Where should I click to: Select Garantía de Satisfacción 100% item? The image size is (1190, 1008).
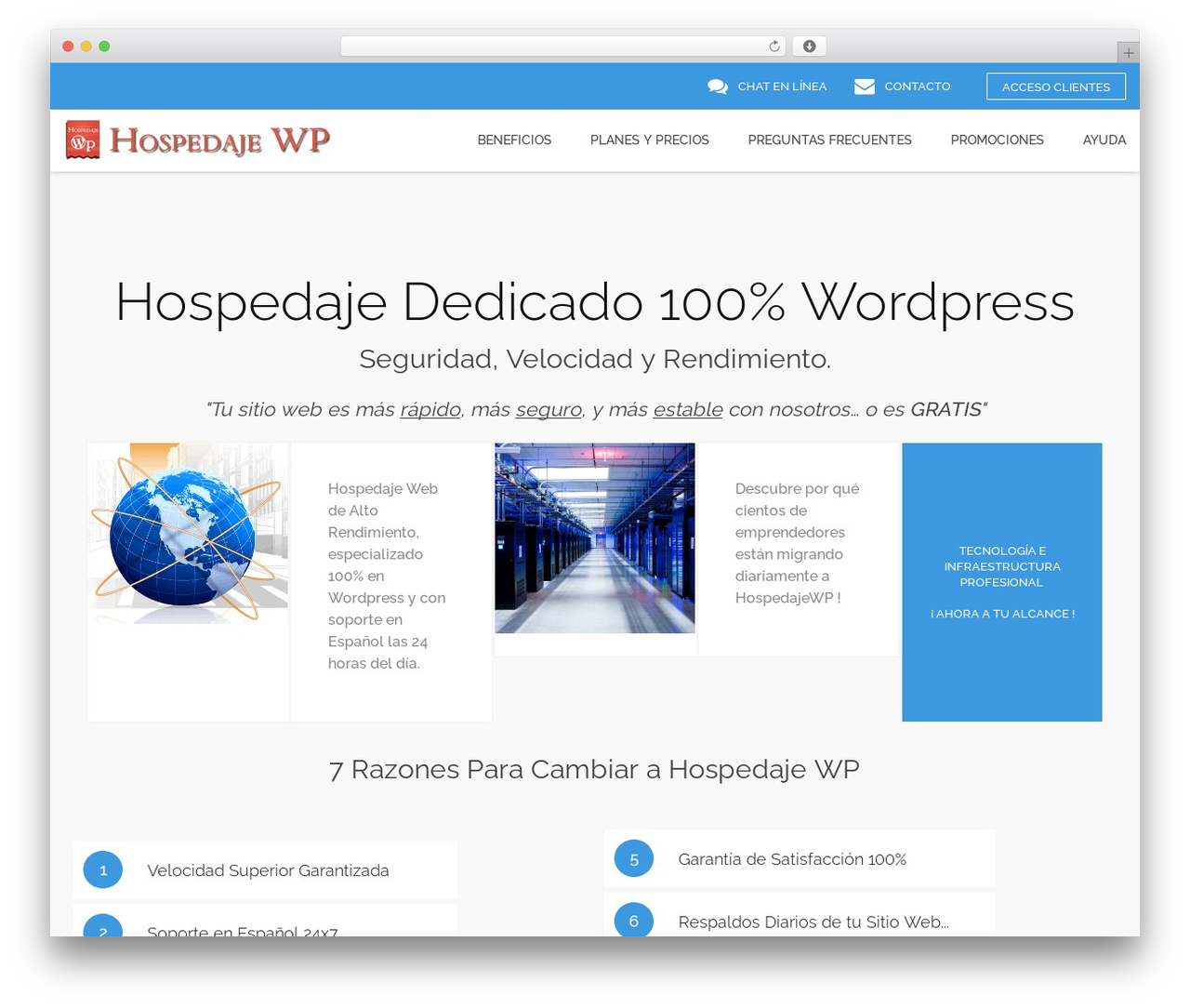click(x=800, y=859)
